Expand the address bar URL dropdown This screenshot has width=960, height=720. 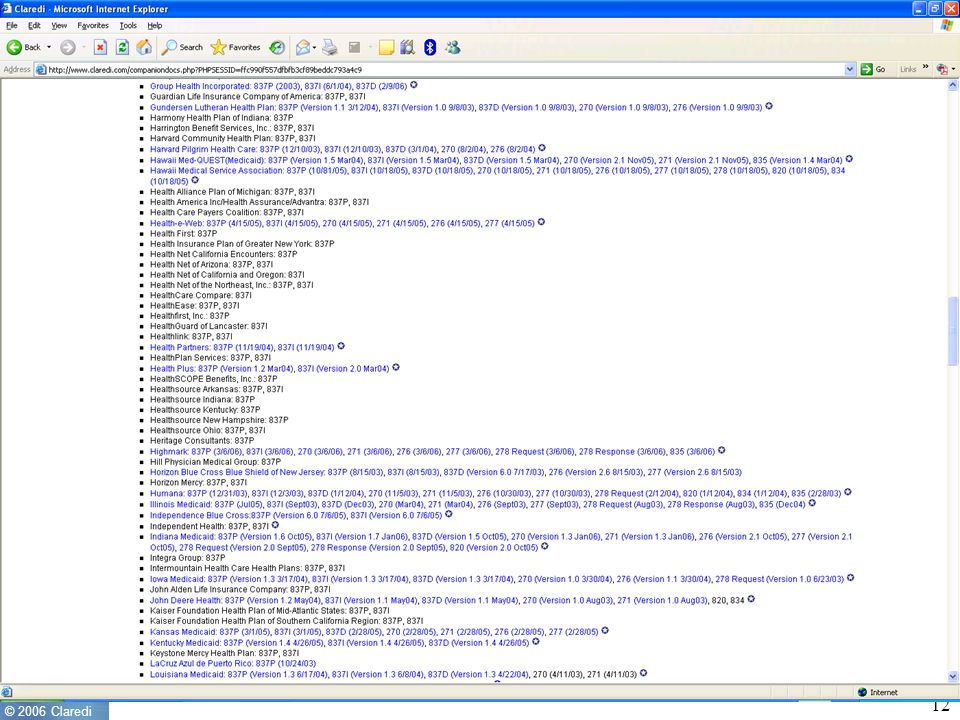point(850,70)
